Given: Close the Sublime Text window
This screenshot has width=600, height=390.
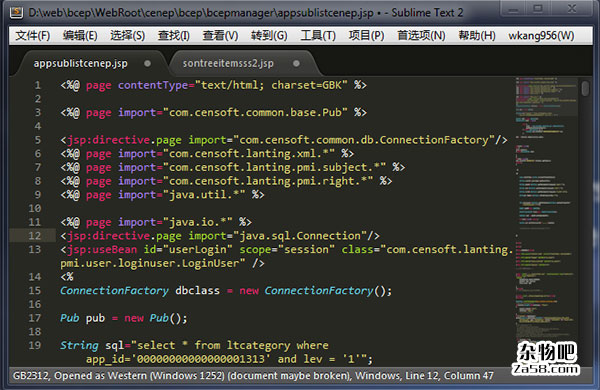Looking at the screenshot, I should click(572, 9).
